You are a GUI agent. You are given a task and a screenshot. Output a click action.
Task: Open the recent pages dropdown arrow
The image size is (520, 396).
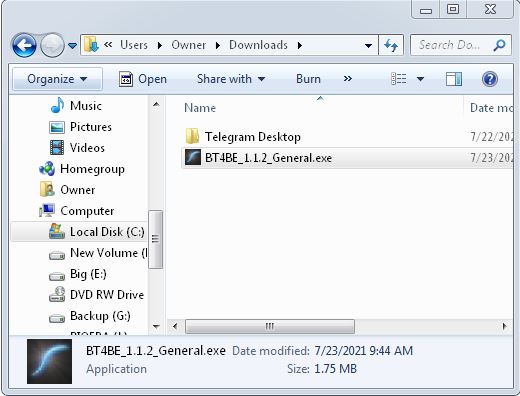click(72, 45)
